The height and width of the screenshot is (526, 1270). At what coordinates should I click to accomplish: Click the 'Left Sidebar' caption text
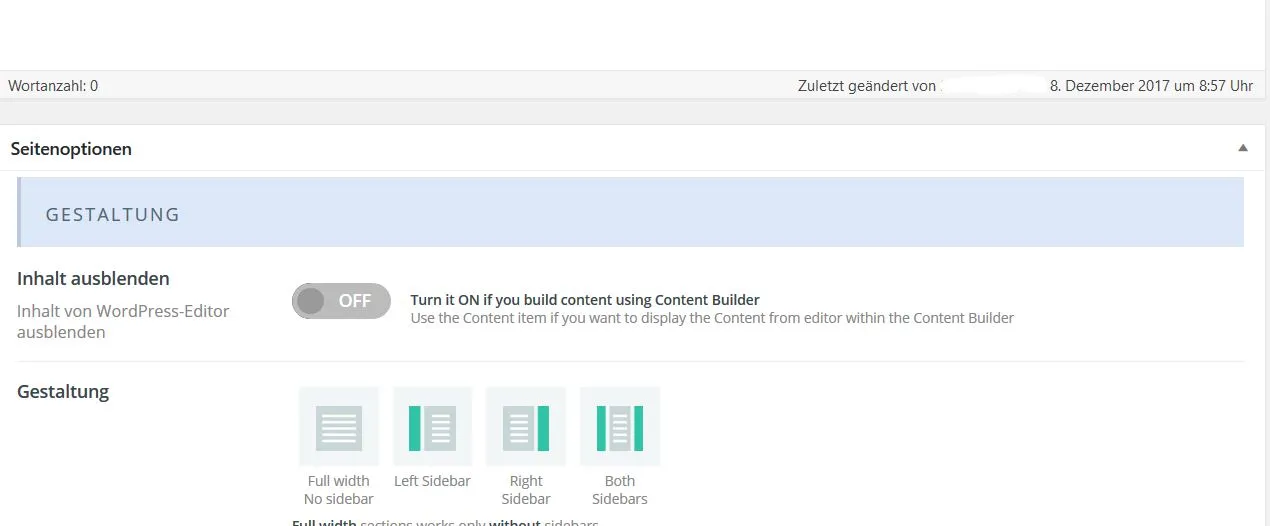point(432,481)
